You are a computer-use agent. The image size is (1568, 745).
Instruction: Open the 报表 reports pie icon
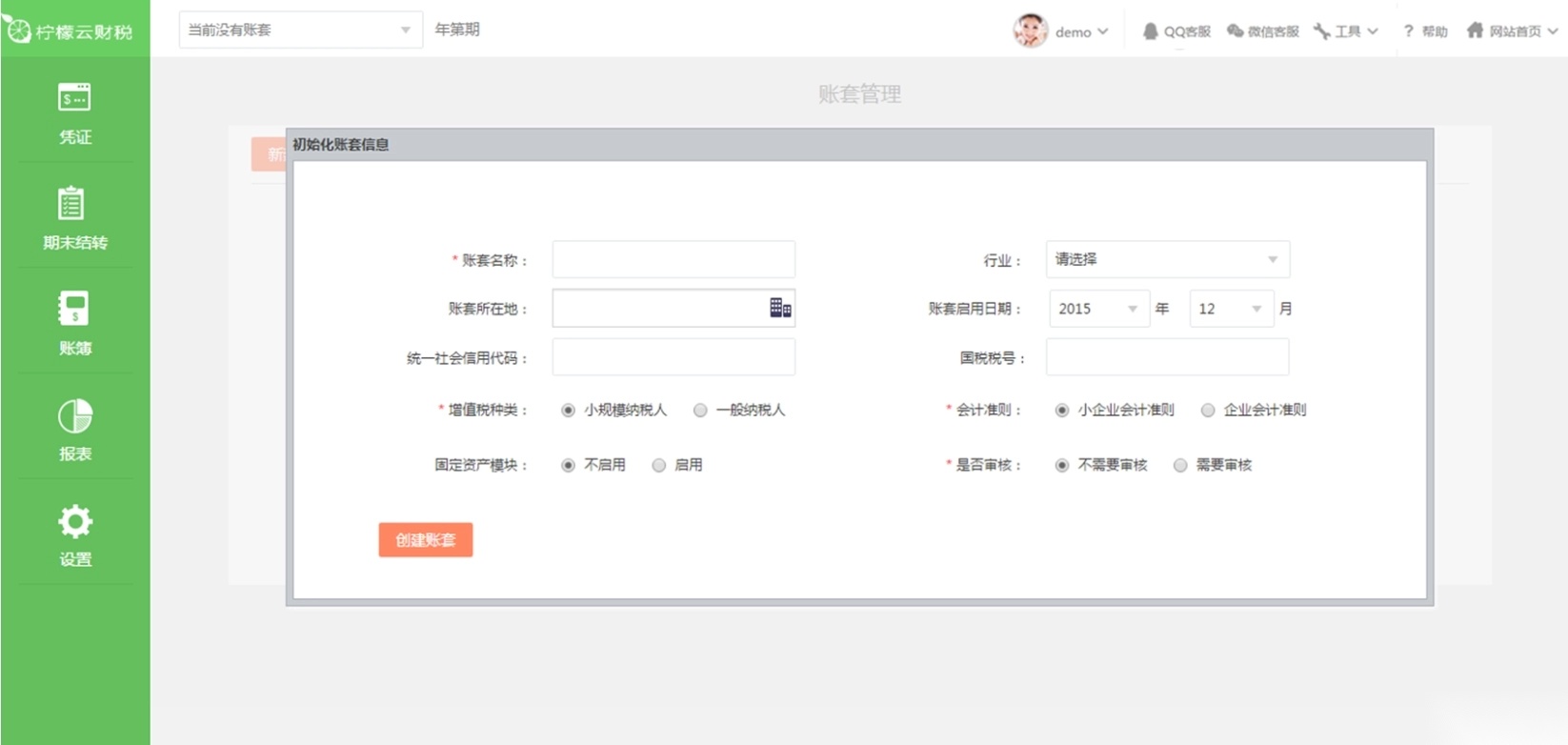(x=74, y=416)
